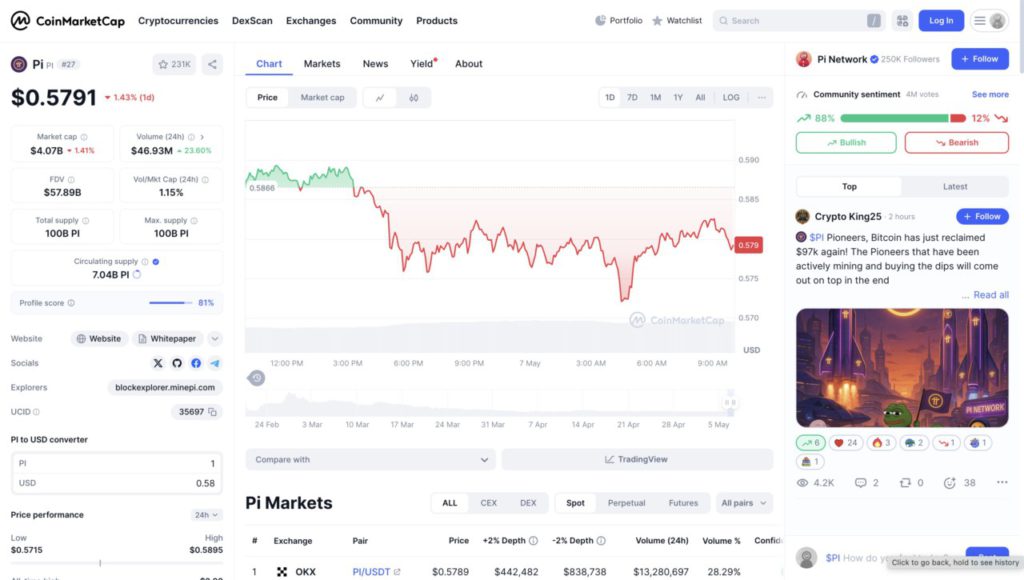Open Pi's Telegram social link
Viewport: 1024px width, 580px height.
click(x=215, y=363)
